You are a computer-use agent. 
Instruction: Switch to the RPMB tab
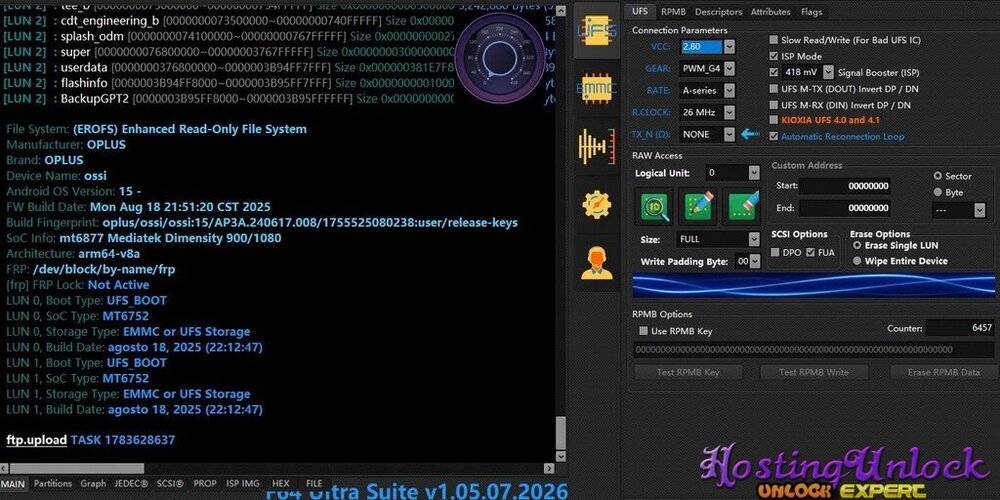click(x=673, y=11)
